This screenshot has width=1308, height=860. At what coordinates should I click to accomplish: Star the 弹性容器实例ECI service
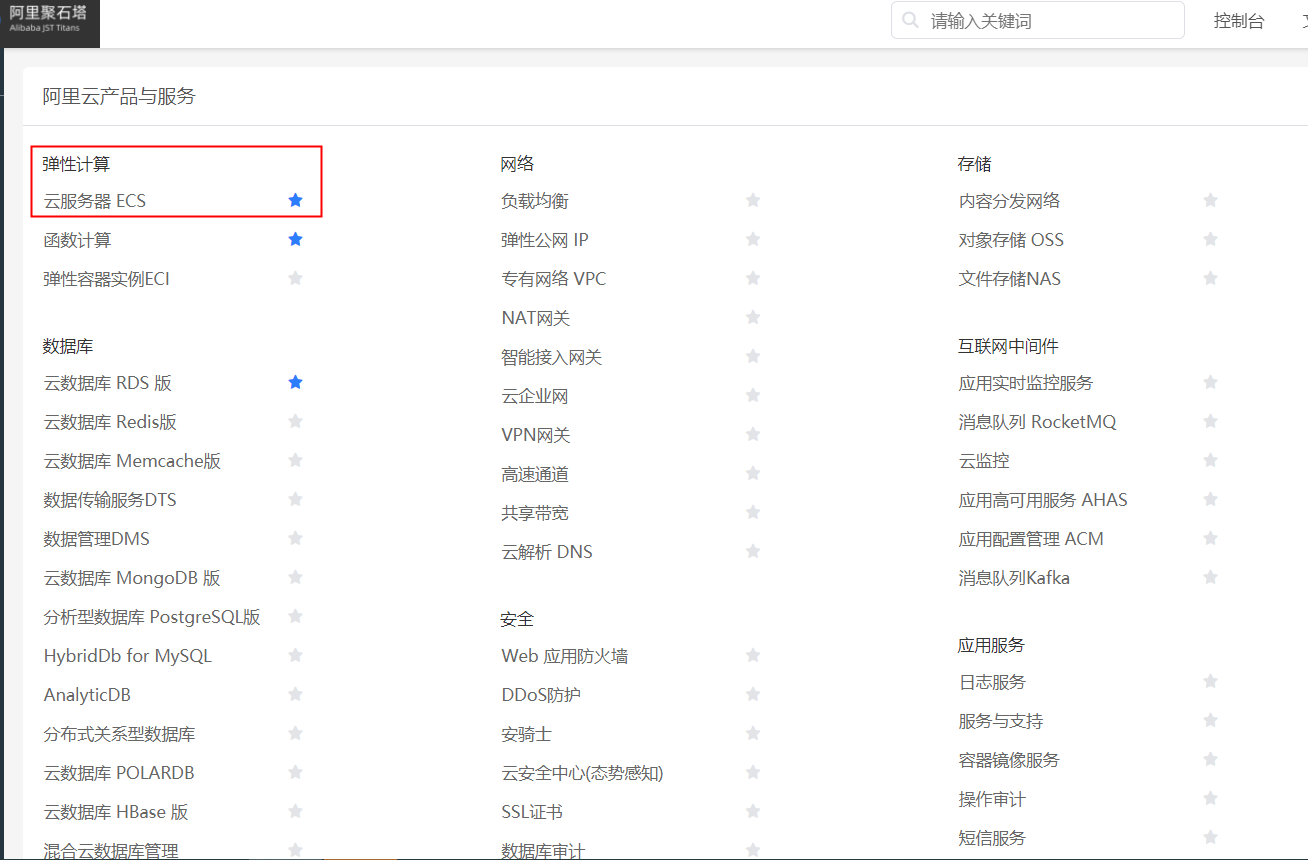[295, 279]
